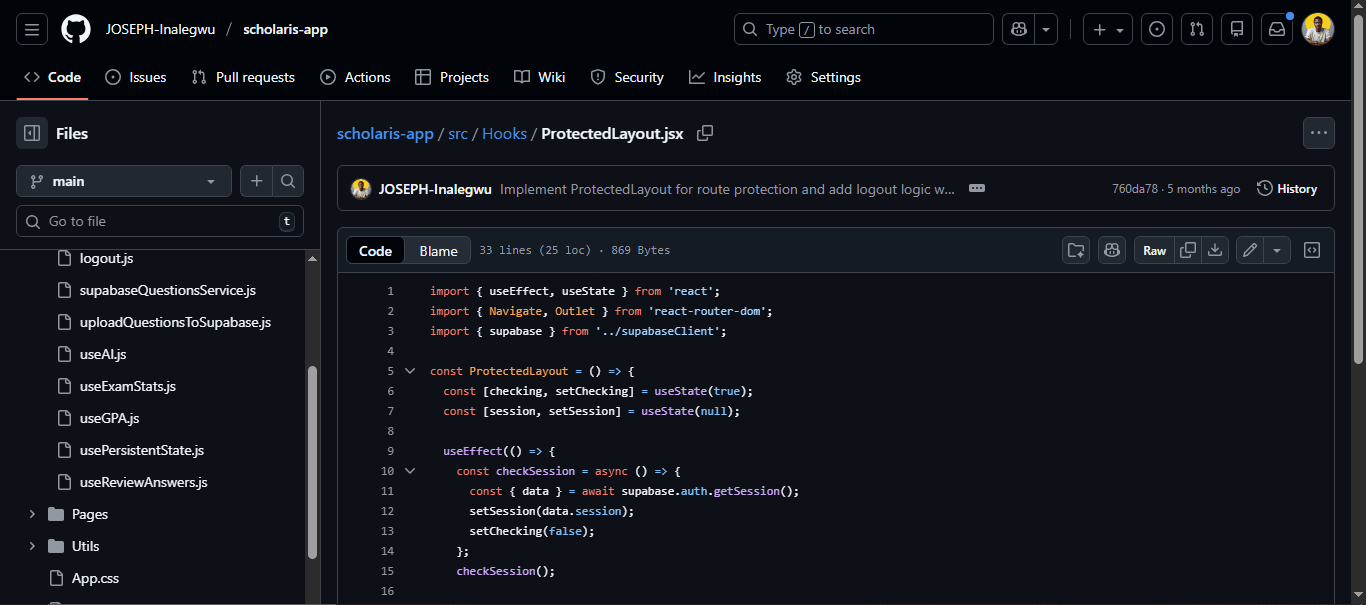Open pull requests from the top bar icon
Image resolution: width=1366 pixels, height=605 pixels.
[1197, 29]
